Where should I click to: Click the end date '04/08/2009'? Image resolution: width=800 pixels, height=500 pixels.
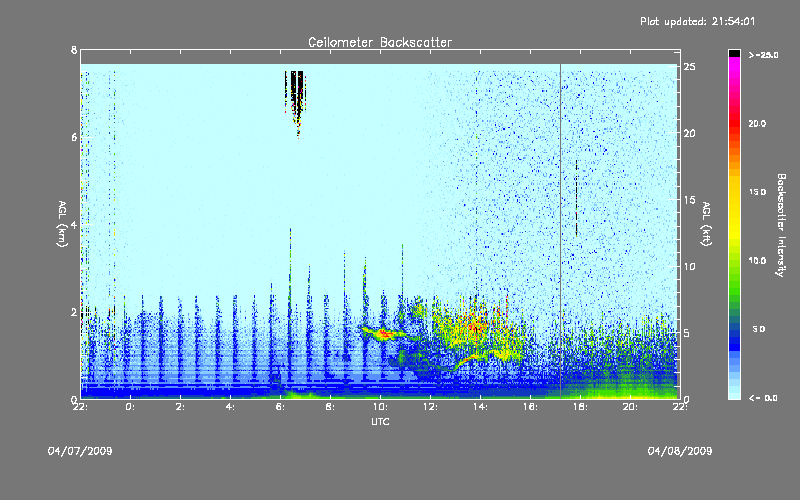coord(680,451)
